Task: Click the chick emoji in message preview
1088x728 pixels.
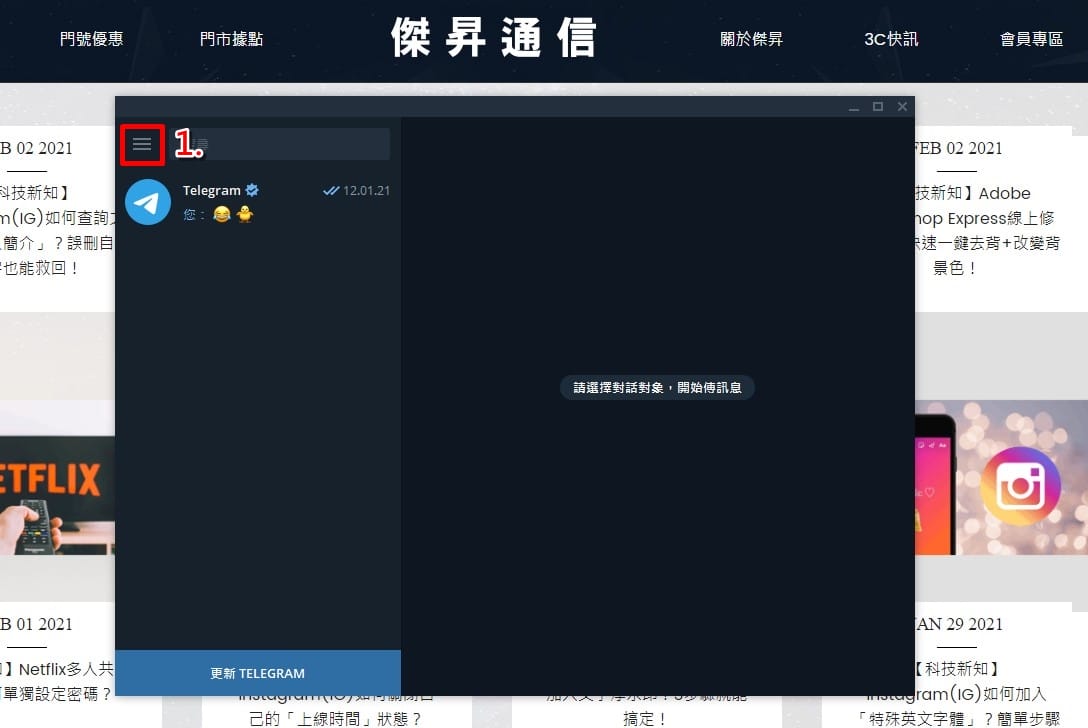Action: click(x=244, y=214)
